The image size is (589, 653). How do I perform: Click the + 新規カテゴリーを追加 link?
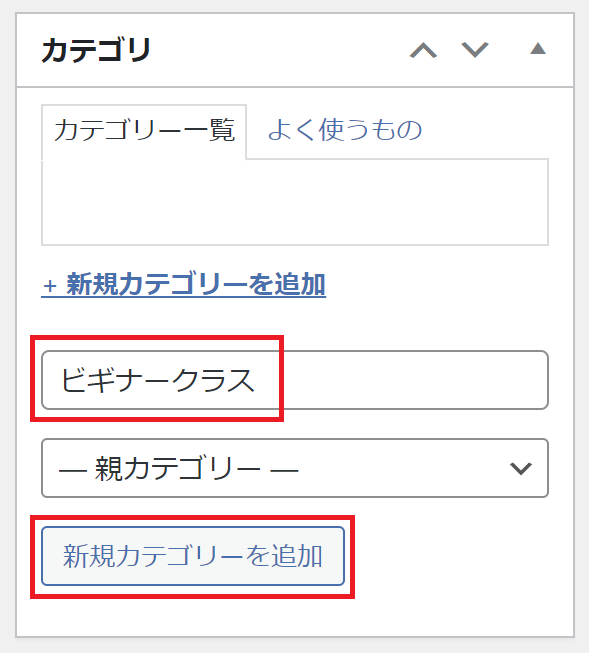(x=183, y=284)
